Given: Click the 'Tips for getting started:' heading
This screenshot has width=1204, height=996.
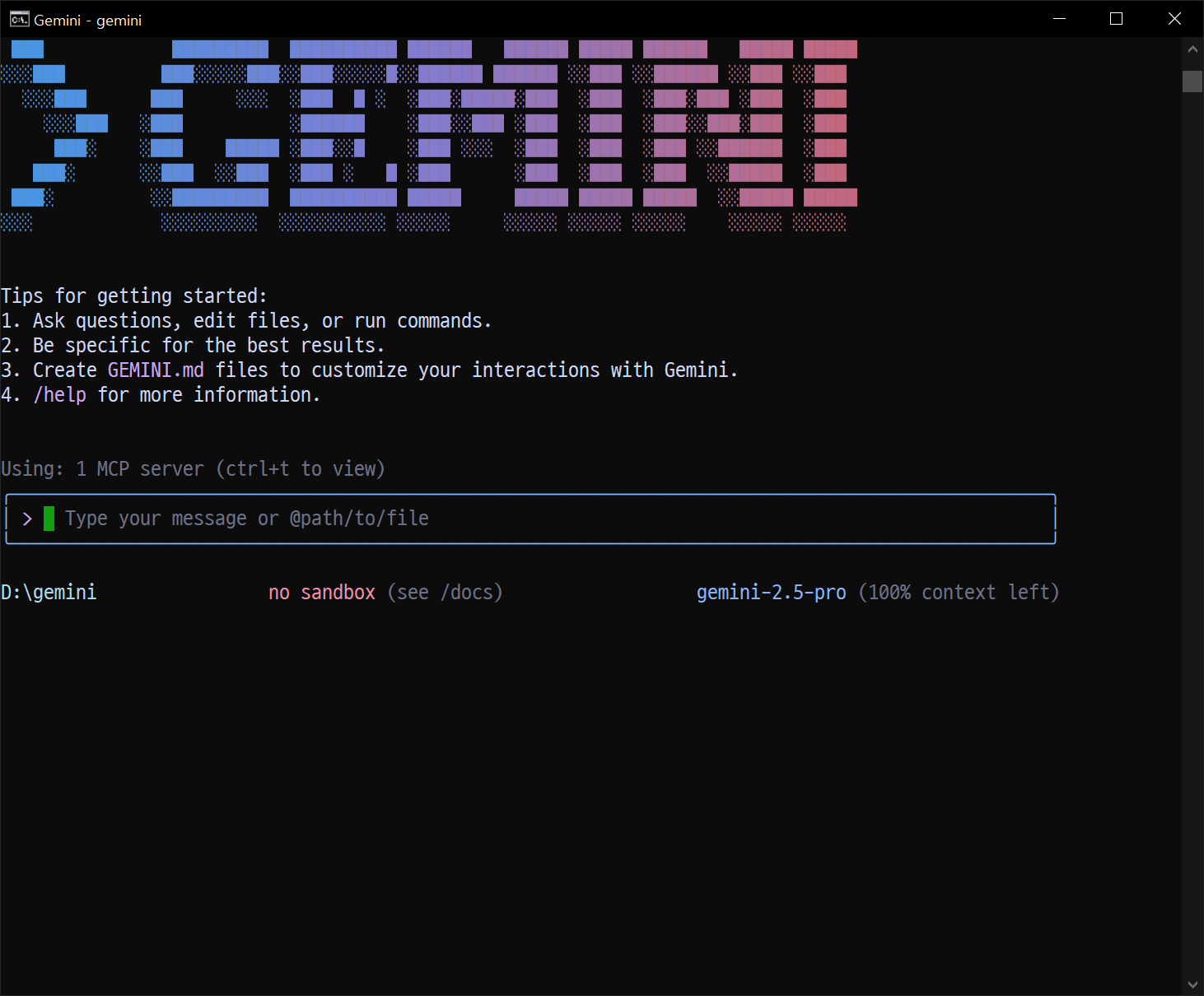Looking at the screenshot, I should 134,296.
